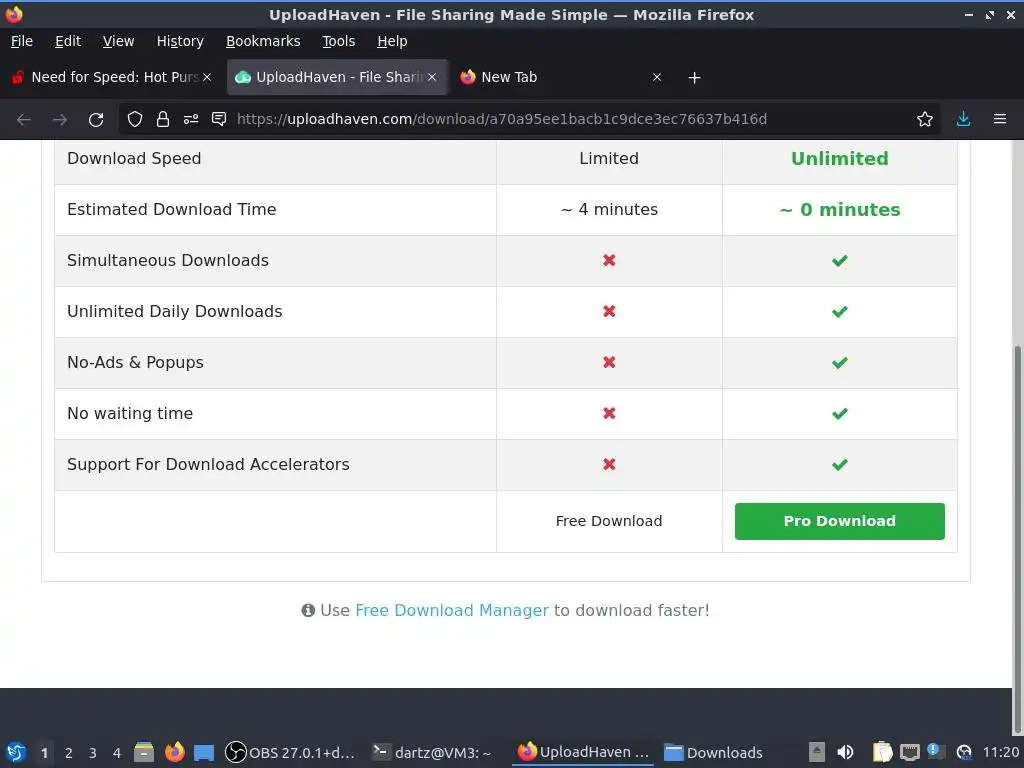Show site security padlock info
Image resolution: width=1024 pixels, height=768 pixels.
coord(163,119)
